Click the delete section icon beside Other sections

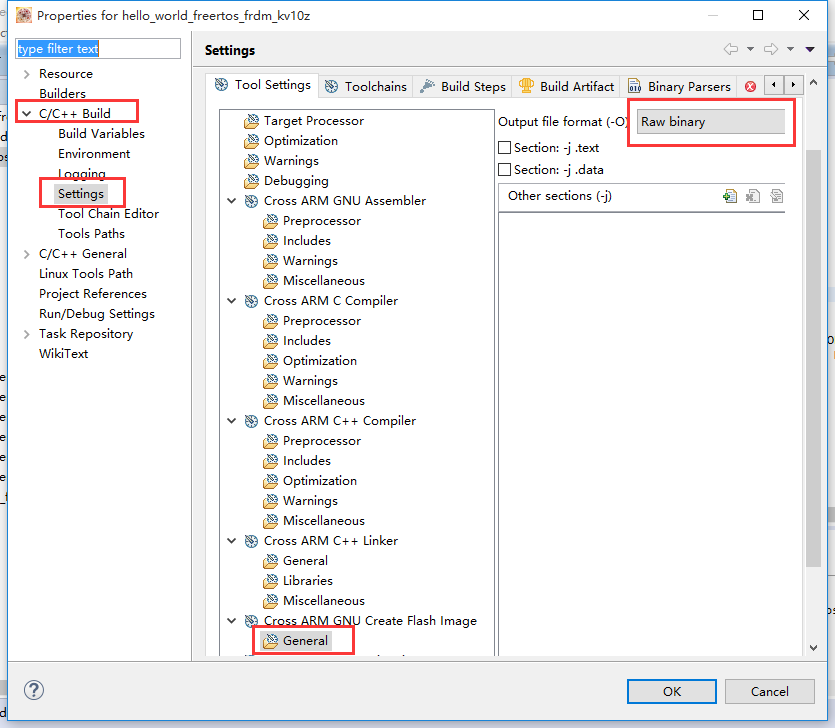[753, 196]
